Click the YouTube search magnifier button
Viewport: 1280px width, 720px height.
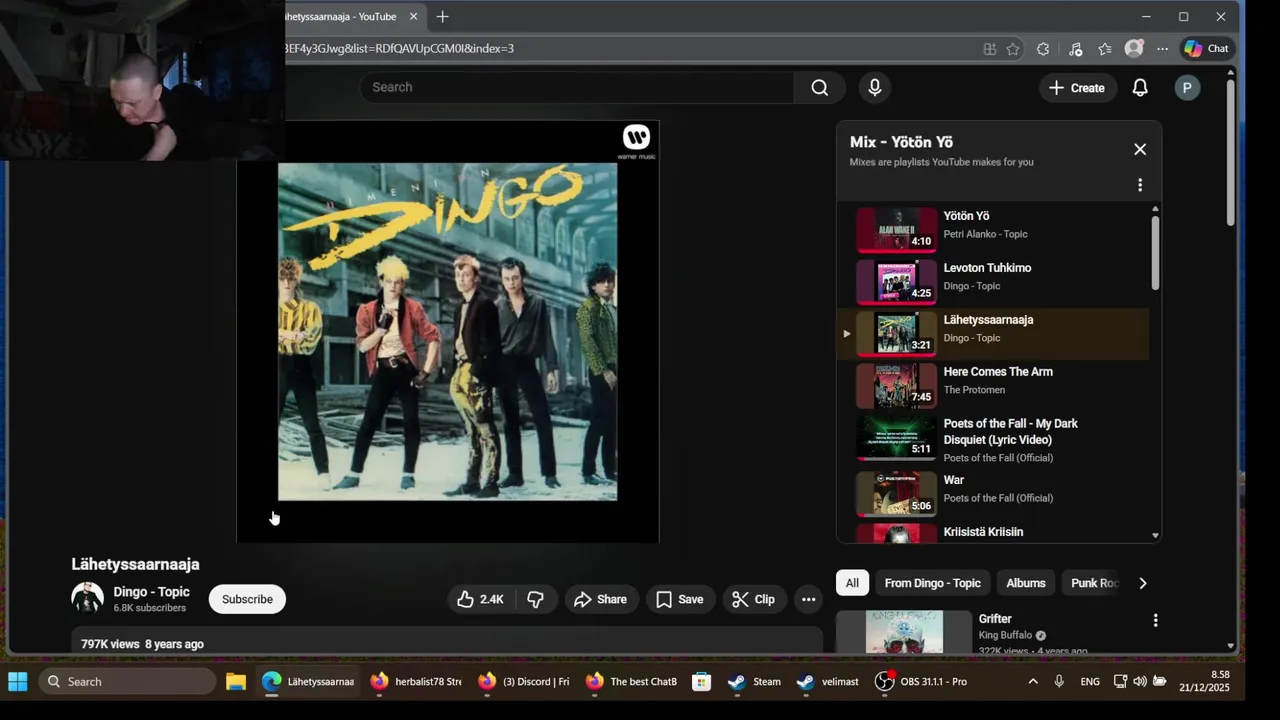(x=820, y=87)
